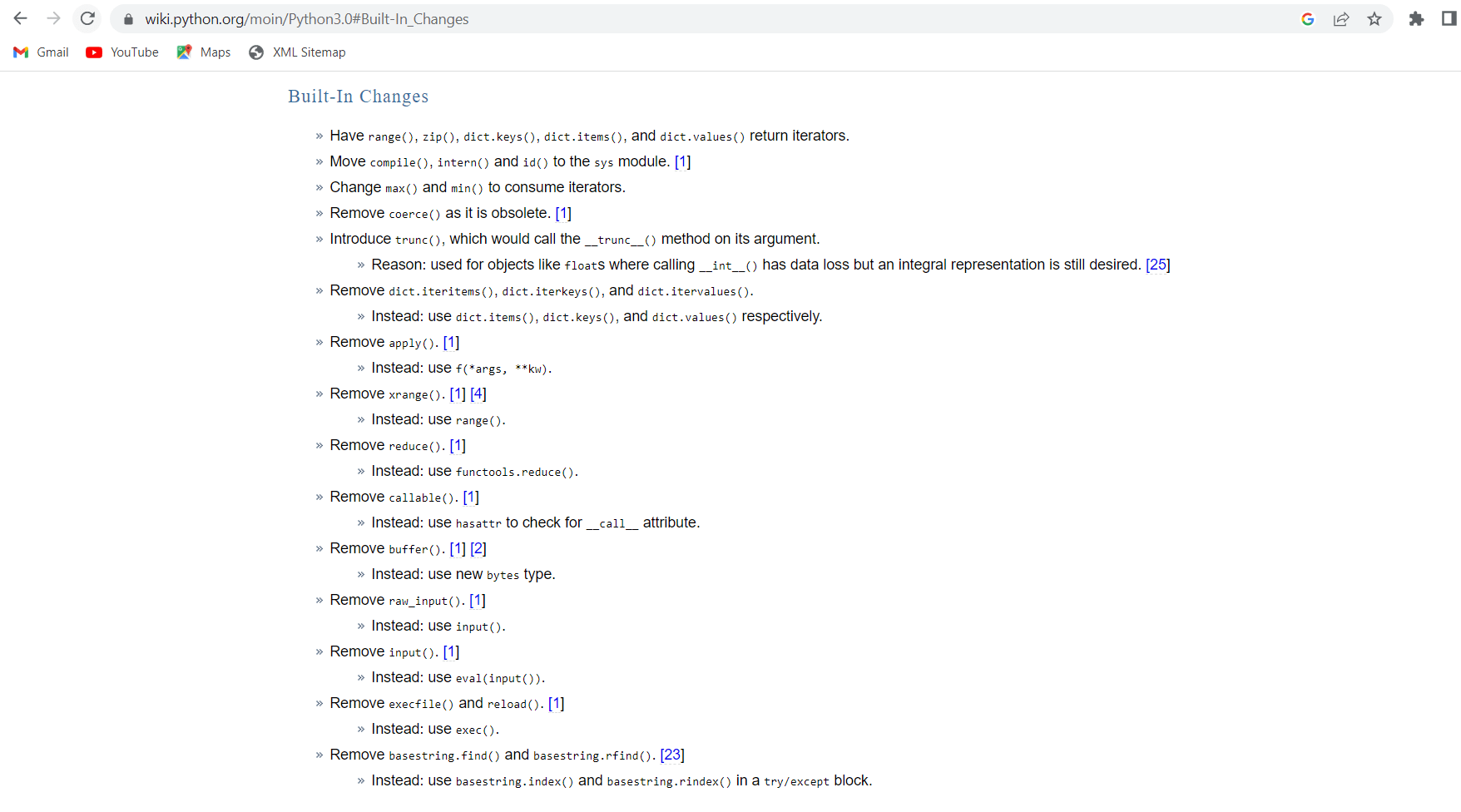Open the XML Sitemap bookmark
Screen dimensions: 1461x812
[309, 52]
